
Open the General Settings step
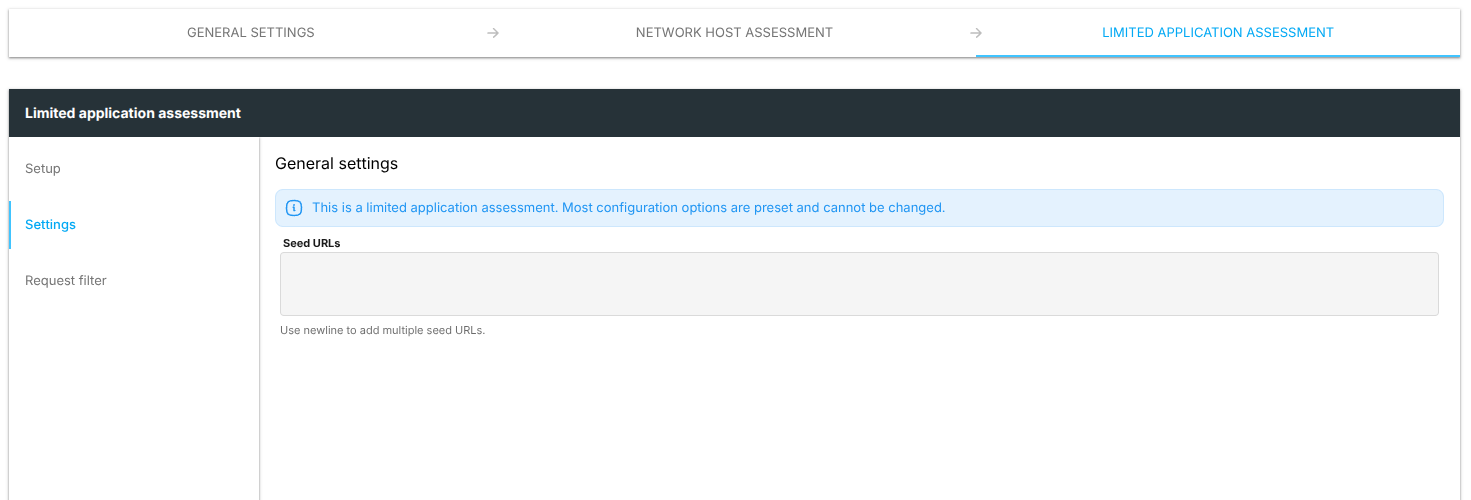(250, 33)
